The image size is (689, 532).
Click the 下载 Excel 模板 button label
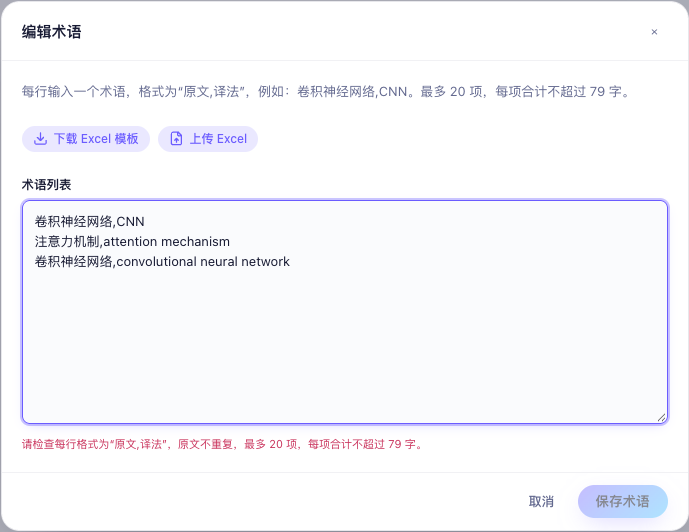click(96, 139)
